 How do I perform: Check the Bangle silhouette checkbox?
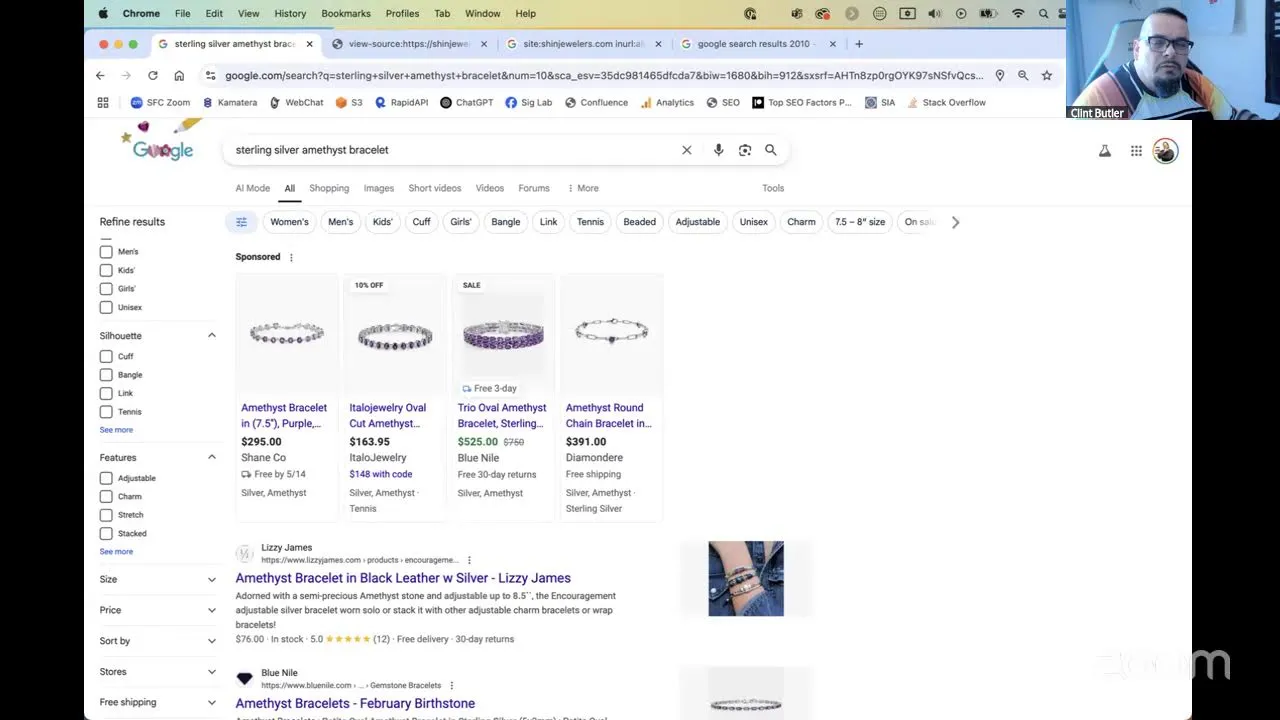pyautogui.click(x=106, y=375)
